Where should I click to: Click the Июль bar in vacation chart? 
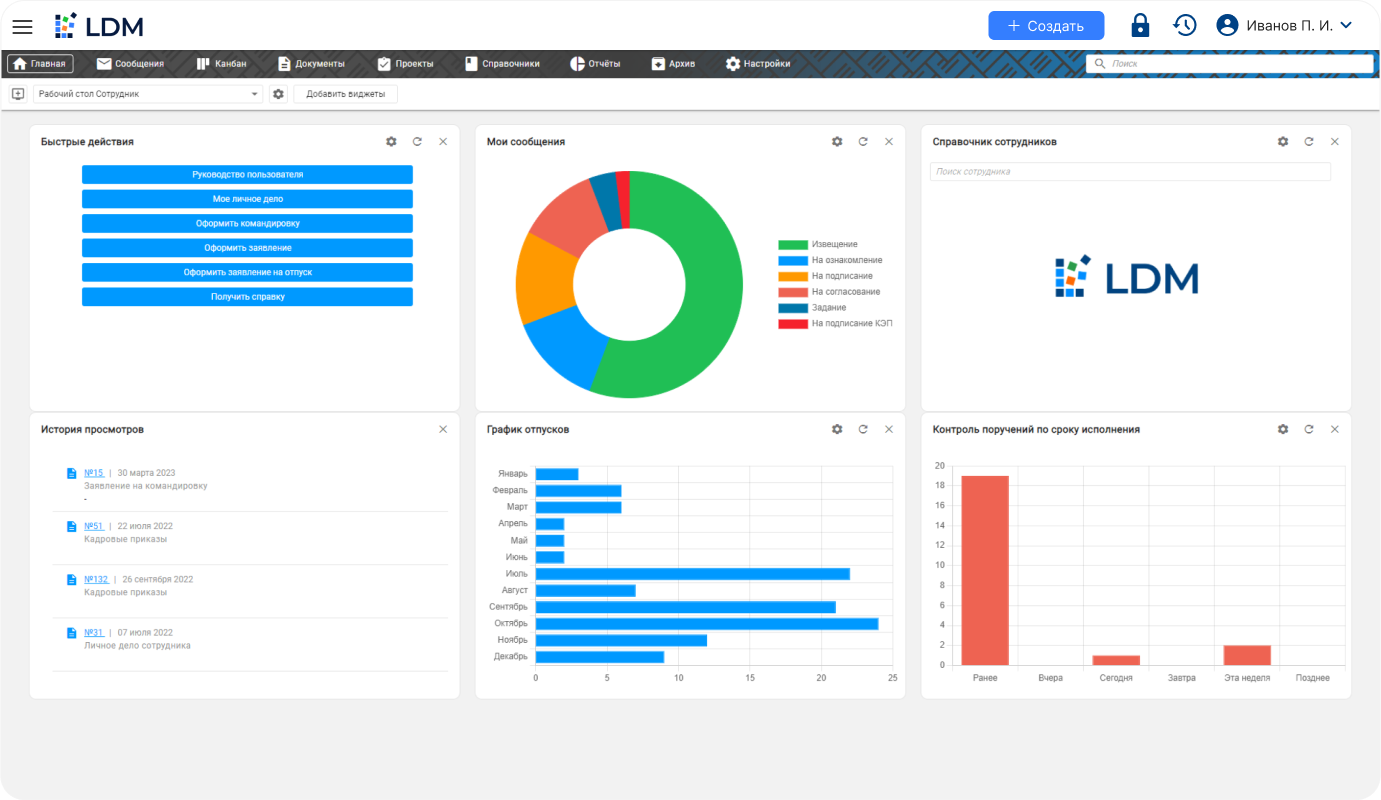[x=693, y=574]
